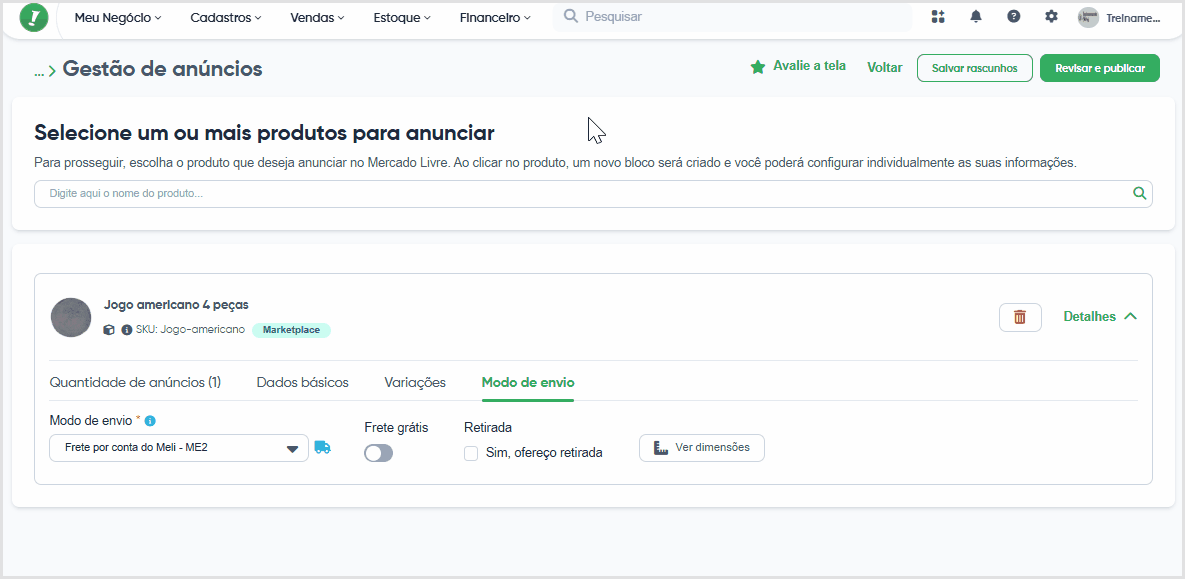The height and width of the screenshot is (579, 1185).
Task: Check Sim, ofereço retirada checkbox
Action: [471, 454]
